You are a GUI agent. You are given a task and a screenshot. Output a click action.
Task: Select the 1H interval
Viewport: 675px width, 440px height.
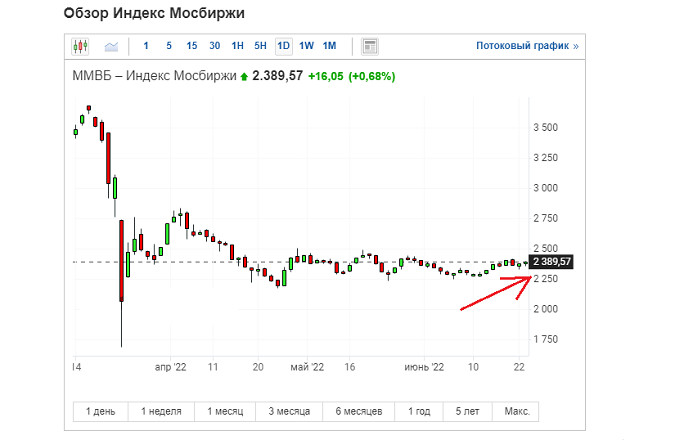[237, 46]
